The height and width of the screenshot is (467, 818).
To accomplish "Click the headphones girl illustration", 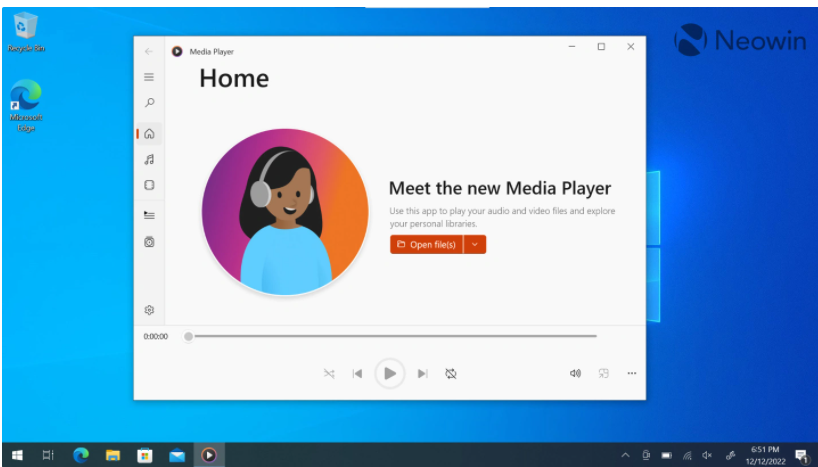I will point(285,212).
